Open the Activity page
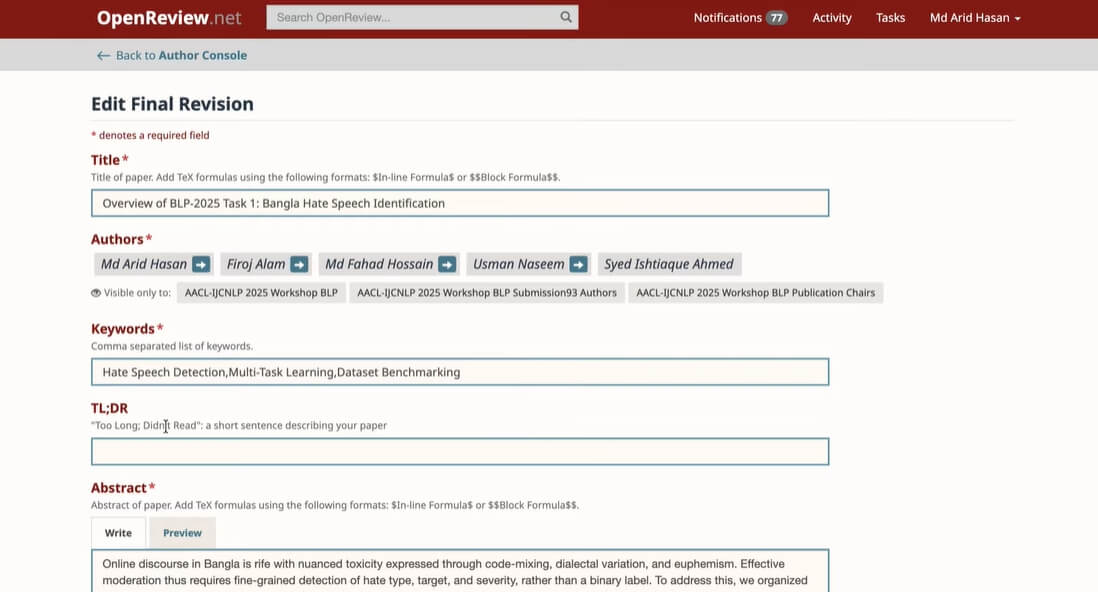 [832, 18]
